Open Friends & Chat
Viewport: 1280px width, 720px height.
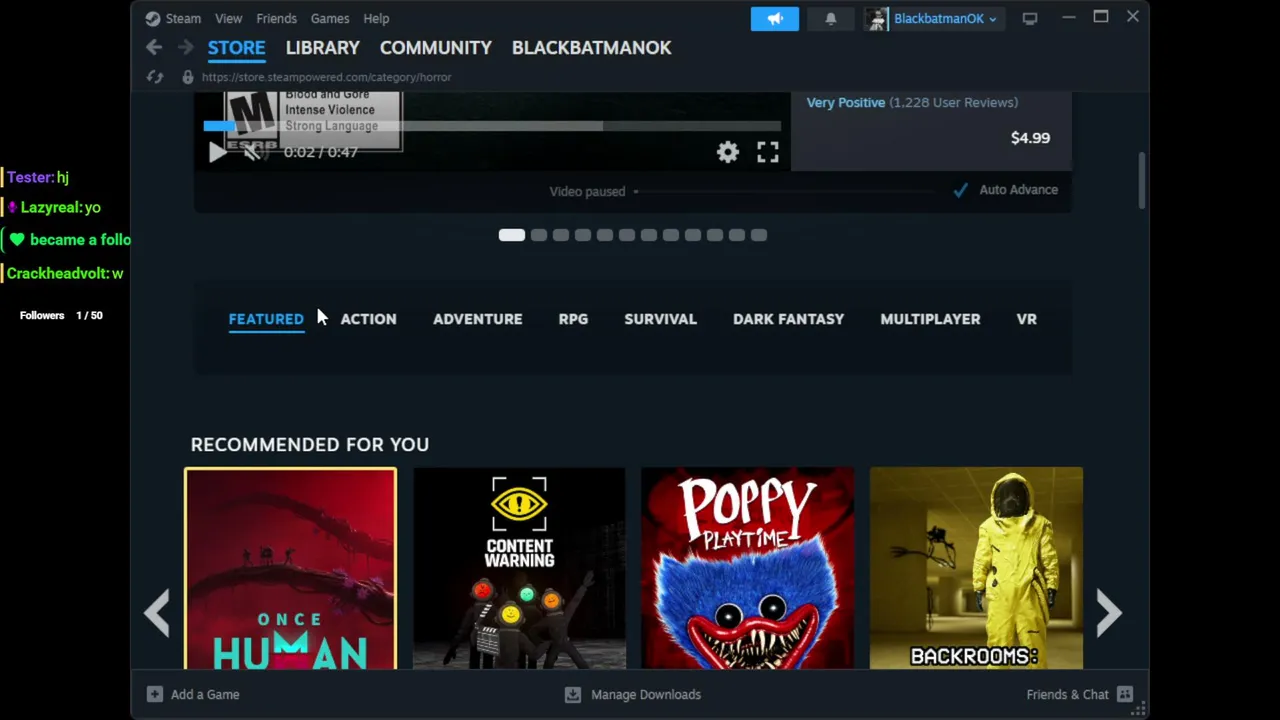1079,694
